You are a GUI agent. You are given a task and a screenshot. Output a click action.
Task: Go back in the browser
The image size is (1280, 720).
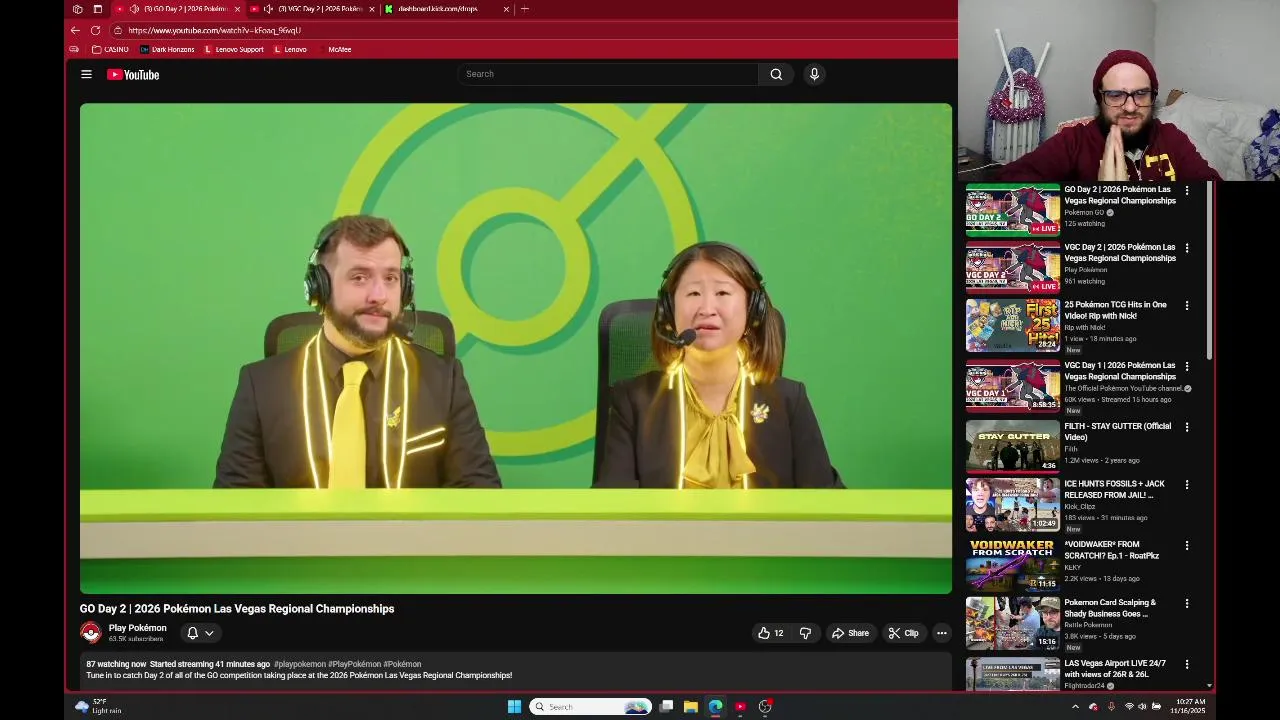75,30
